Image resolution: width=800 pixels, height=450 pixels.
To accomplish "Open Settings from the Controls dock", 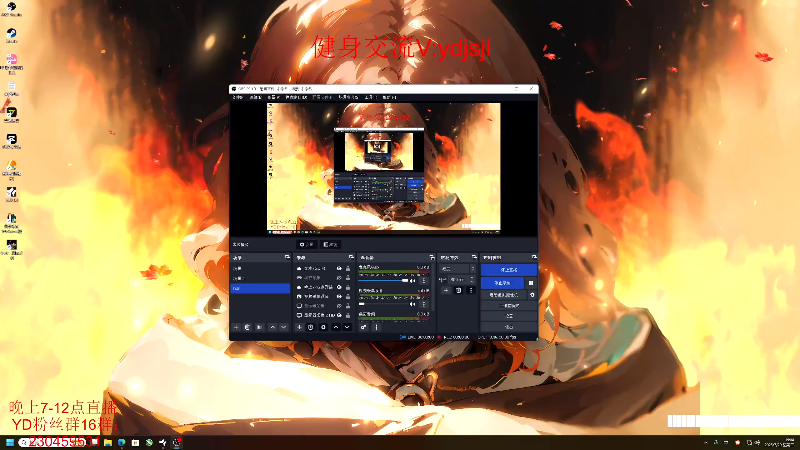I will (509, 316).
